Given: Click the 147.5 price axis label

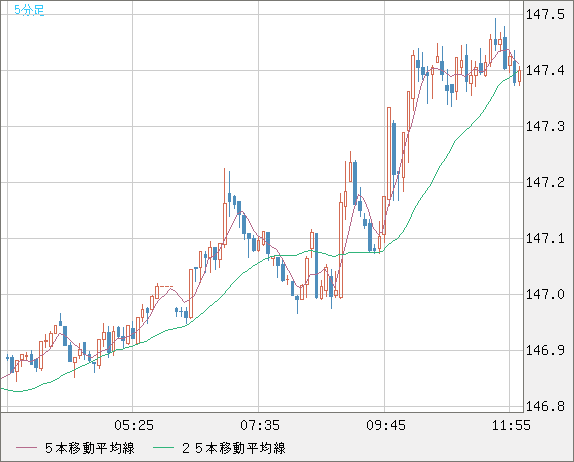Looking at the screenshot, I should [545, 14].
